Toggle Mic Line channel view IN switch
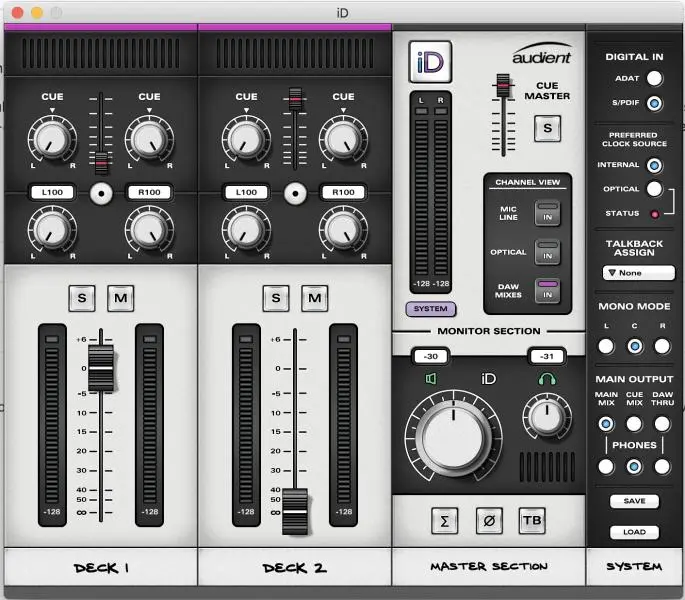Viewport: 685px width, 600px height. [x=547, y=212]
